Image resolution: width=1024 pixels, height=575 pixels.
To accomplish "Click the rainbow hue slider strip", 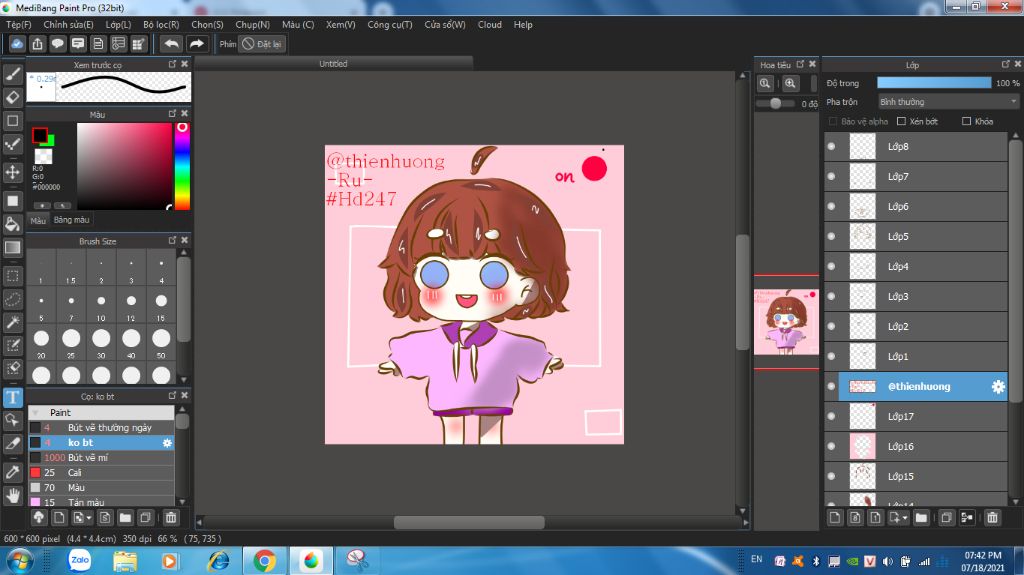I will pos(182,168).
